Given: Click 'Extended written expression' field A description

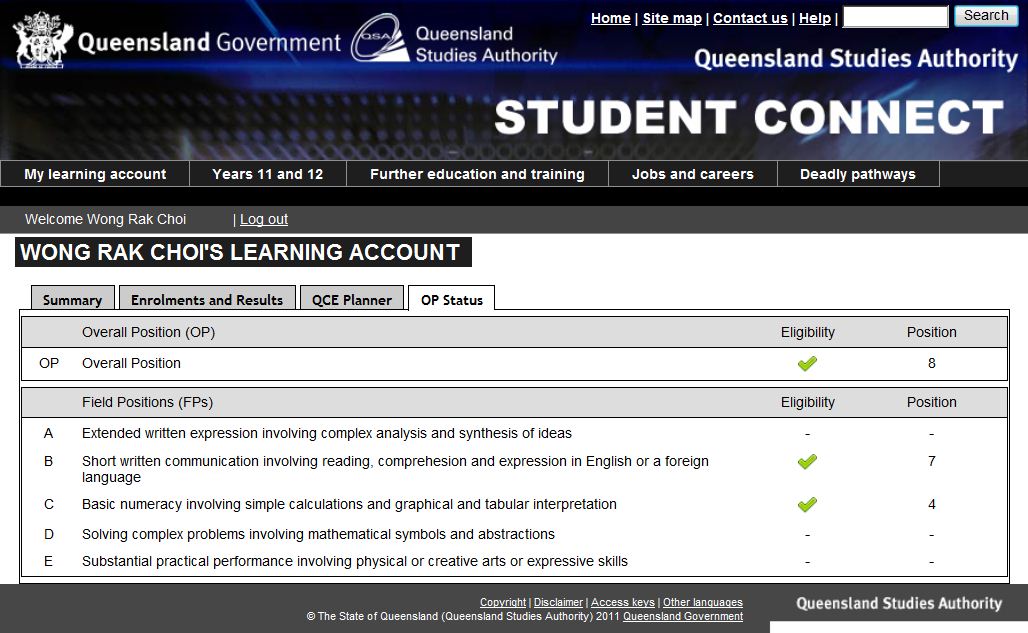Looking at the screenshot, I should click(326, 433).
